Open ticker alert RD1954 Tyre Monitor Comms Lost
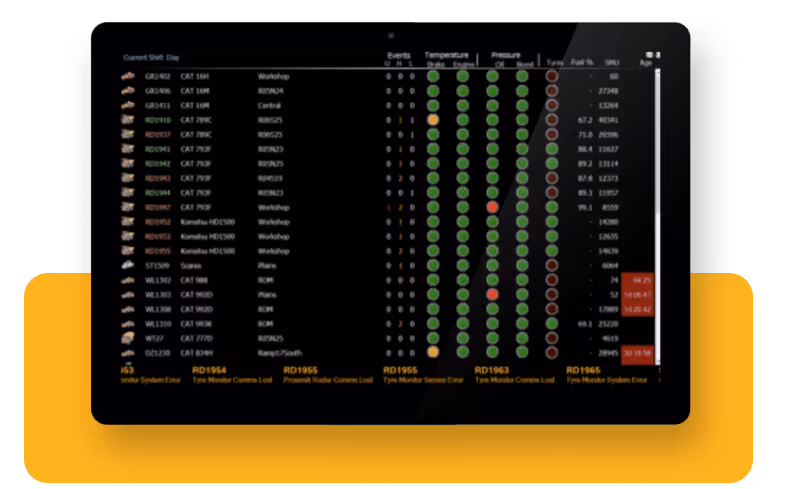The height and width of the screenshot is (489, 792). (x=232, y=375)
